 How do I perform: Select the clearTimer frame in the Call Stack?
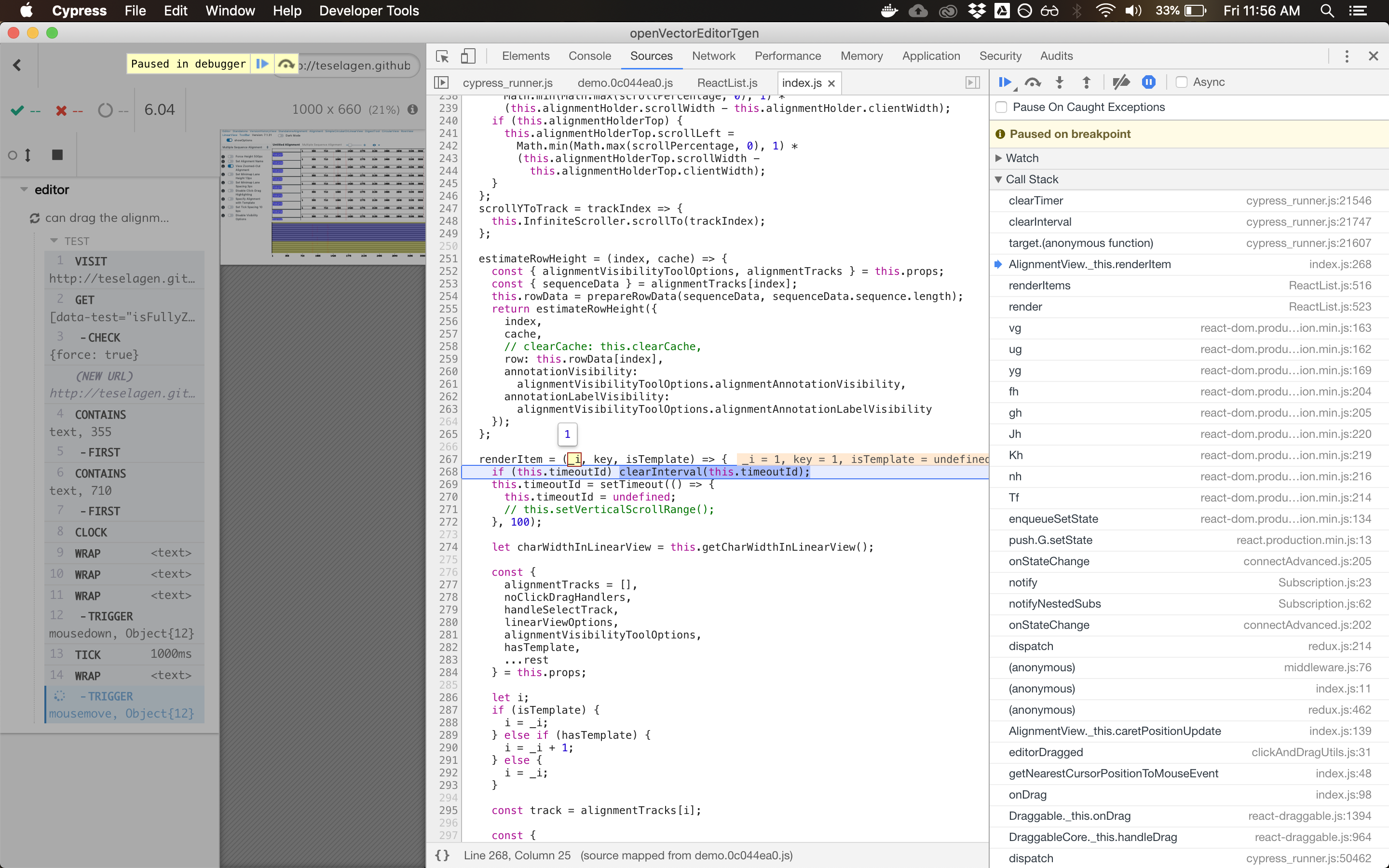(x=1035, y=200)
